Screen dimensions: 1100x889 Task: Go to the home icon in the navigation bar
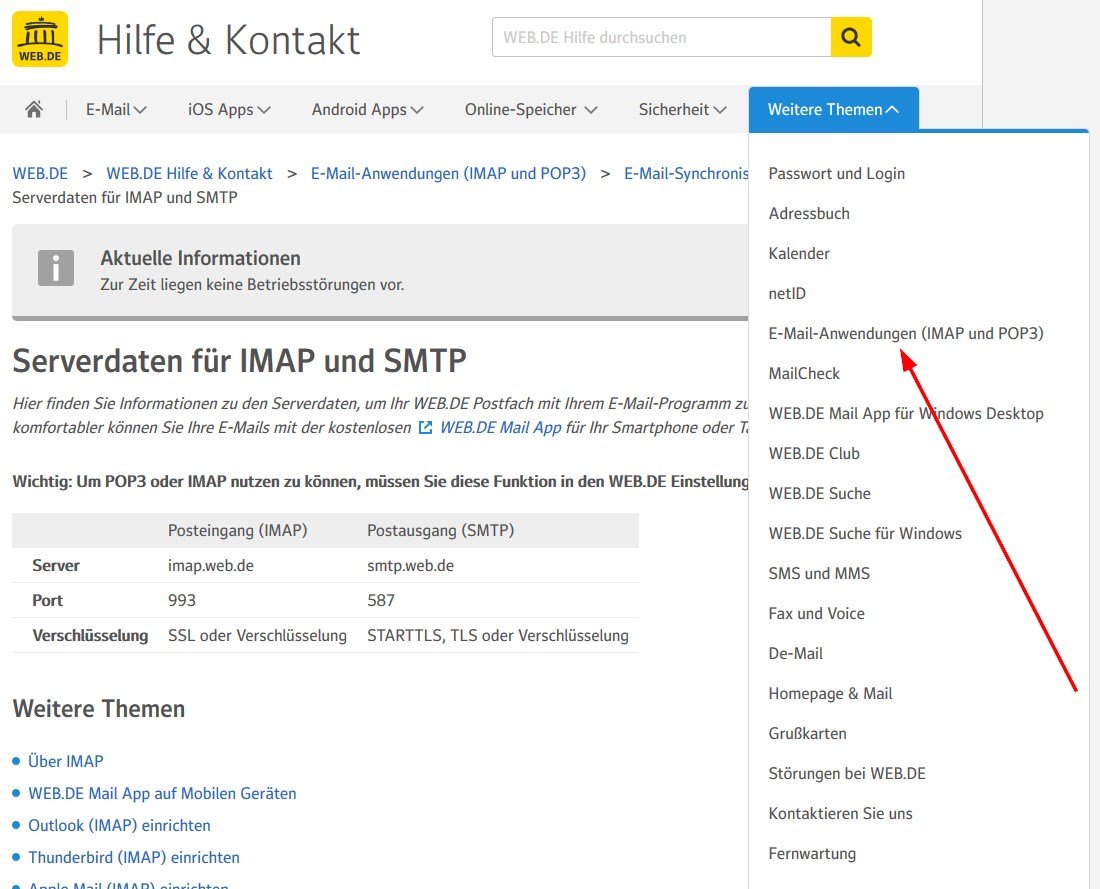pos(34,109)
